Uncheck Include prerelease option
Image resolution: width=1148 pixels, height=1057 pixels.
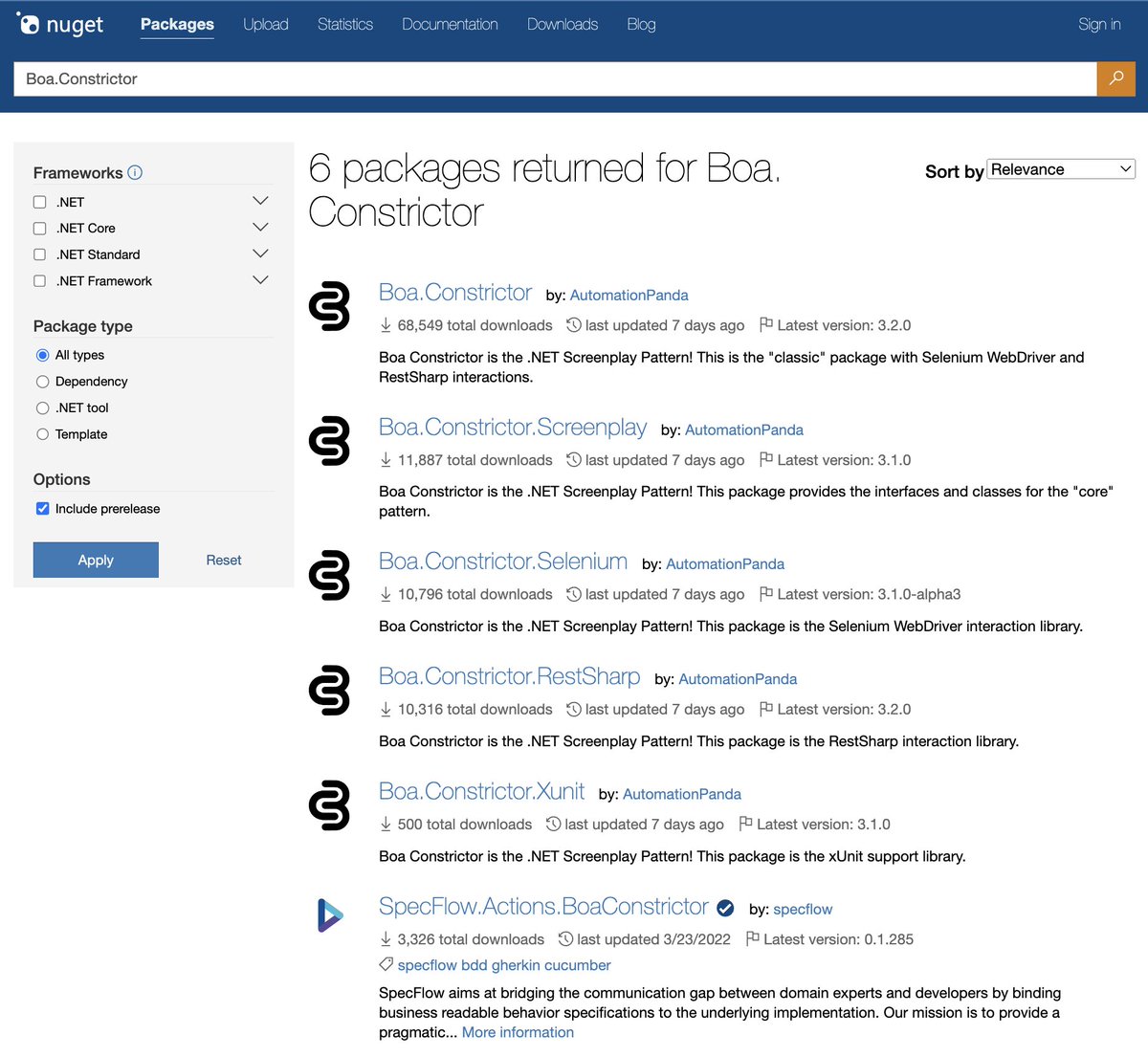(x=42, y=509)
